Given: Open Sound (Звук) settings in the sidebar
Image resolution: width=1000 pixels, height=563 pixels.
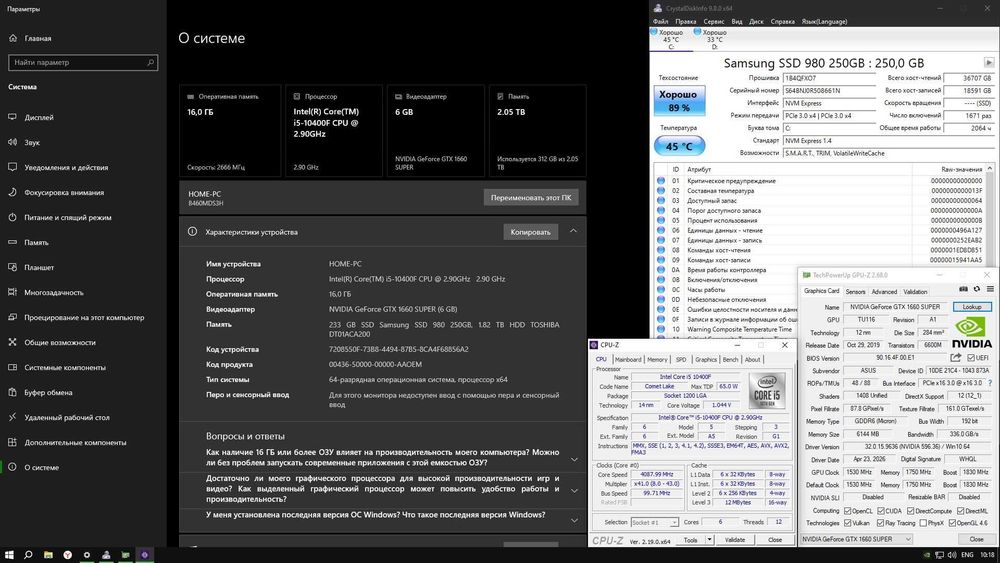Looking at the screenshot, I should pos(32,142).
